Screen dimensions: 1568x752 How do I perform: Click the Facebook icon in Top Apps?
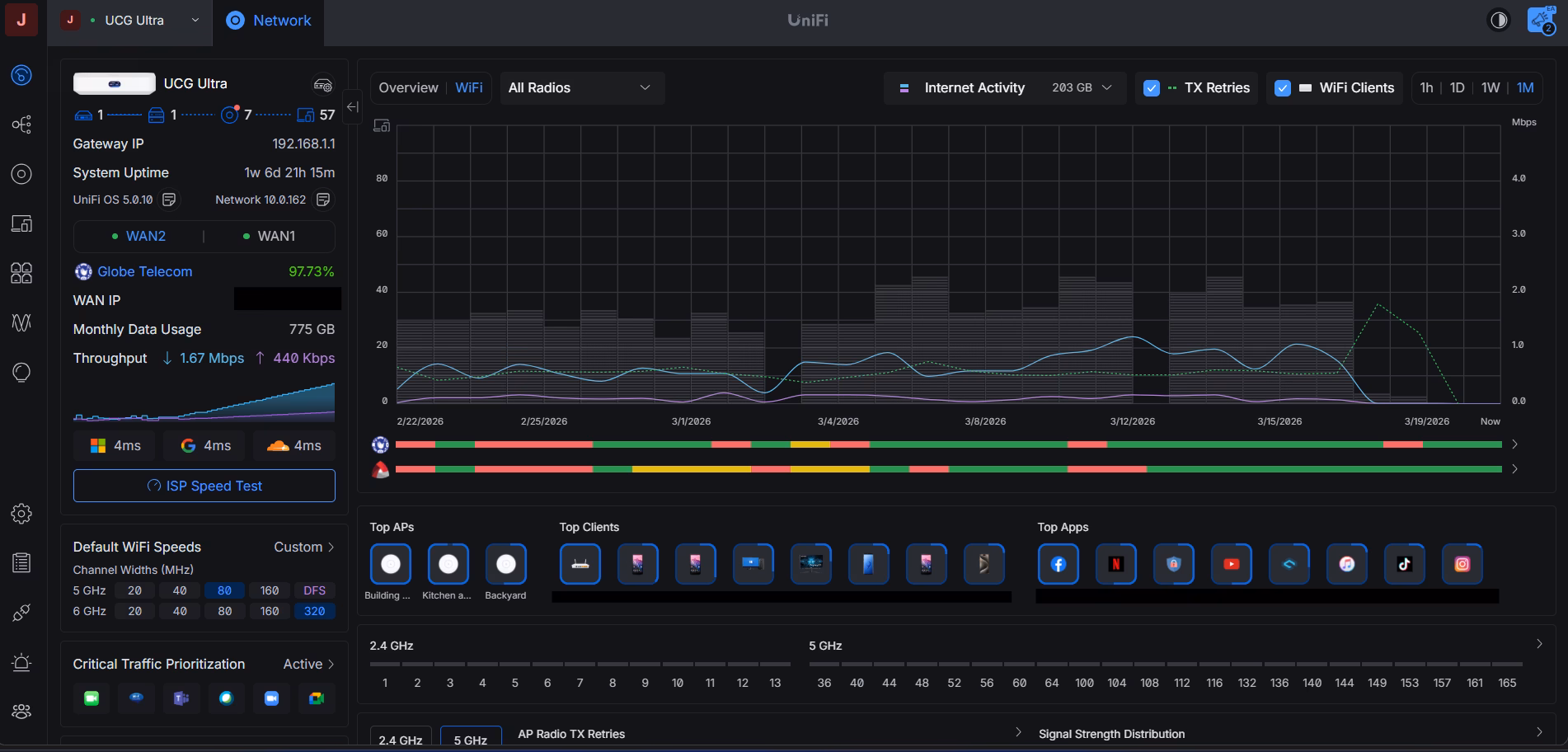[x=1059, y=564]
